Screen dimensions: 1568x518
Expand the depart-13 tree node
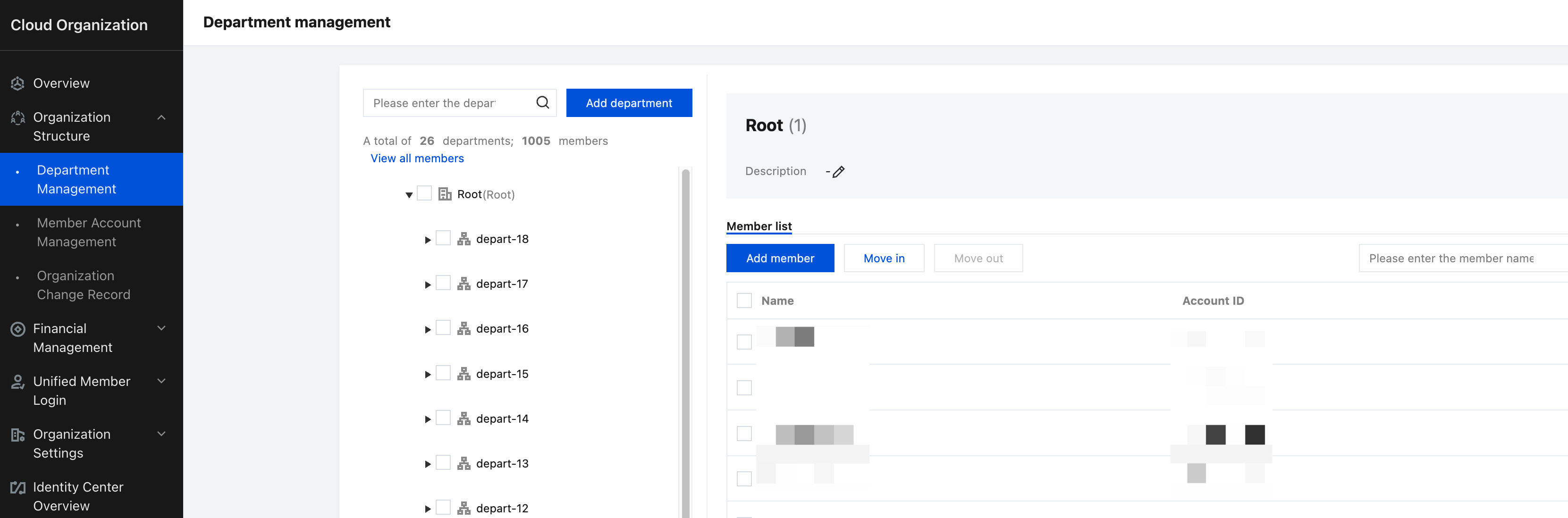428,464
